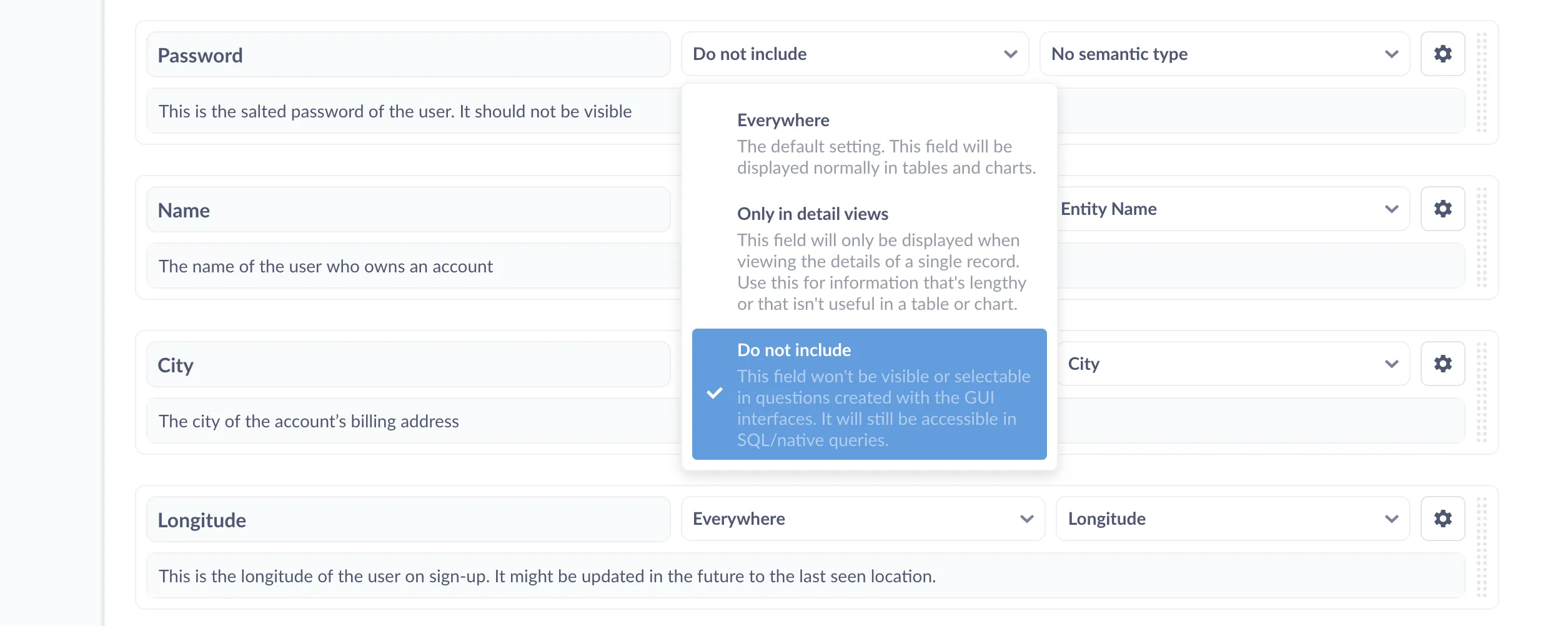Click the Longitude description text box
This screenshot has width=1568, height=626.
(x=805, y=577)
